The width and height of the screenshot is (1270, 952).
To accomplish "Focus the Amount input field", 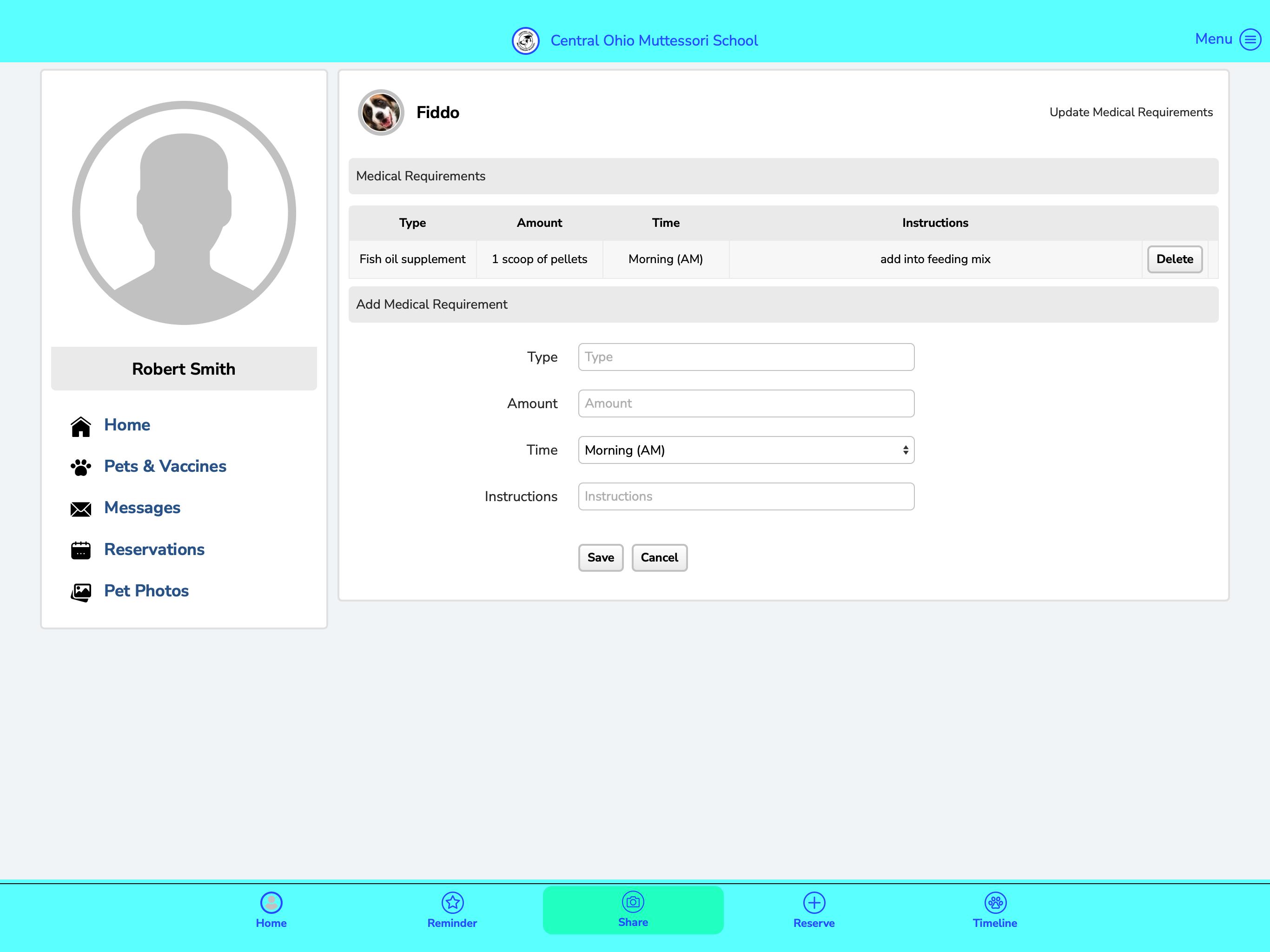I will click(x=746, y=403).
